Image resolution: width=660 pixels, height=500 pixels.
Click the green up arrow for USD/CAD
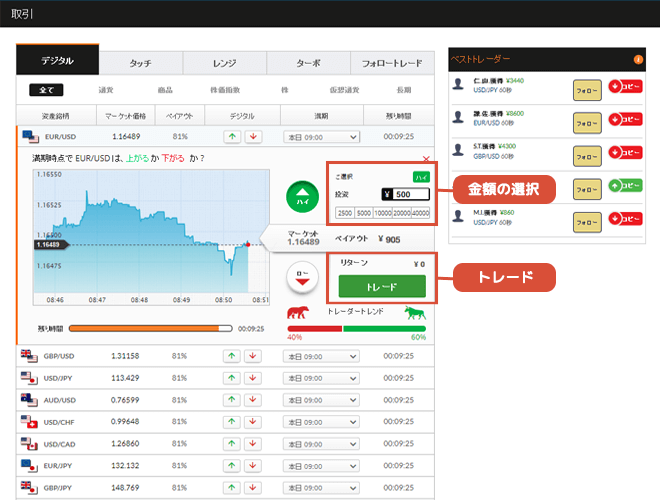point(232,444)
